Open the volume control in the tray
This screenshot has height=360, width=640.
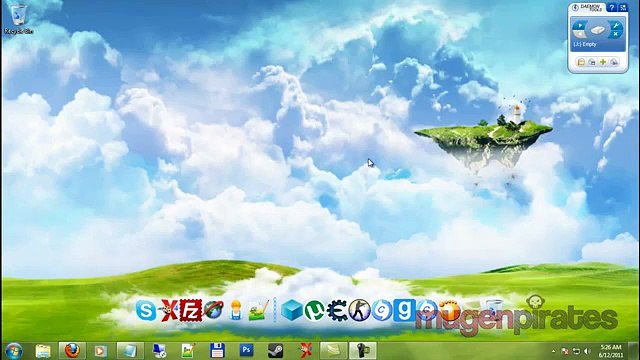tap(587, 351)
